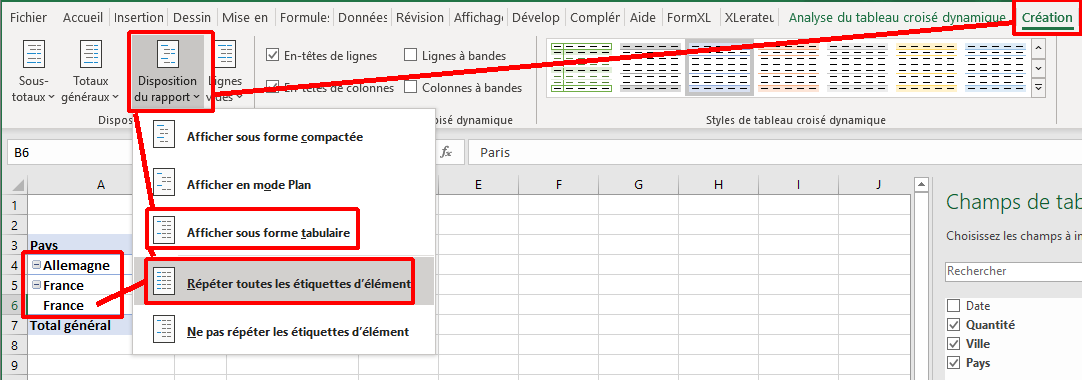Select Ne pas répéter les étiquettes d'élément
1082x380 pixels.
[x=297, y=332]
